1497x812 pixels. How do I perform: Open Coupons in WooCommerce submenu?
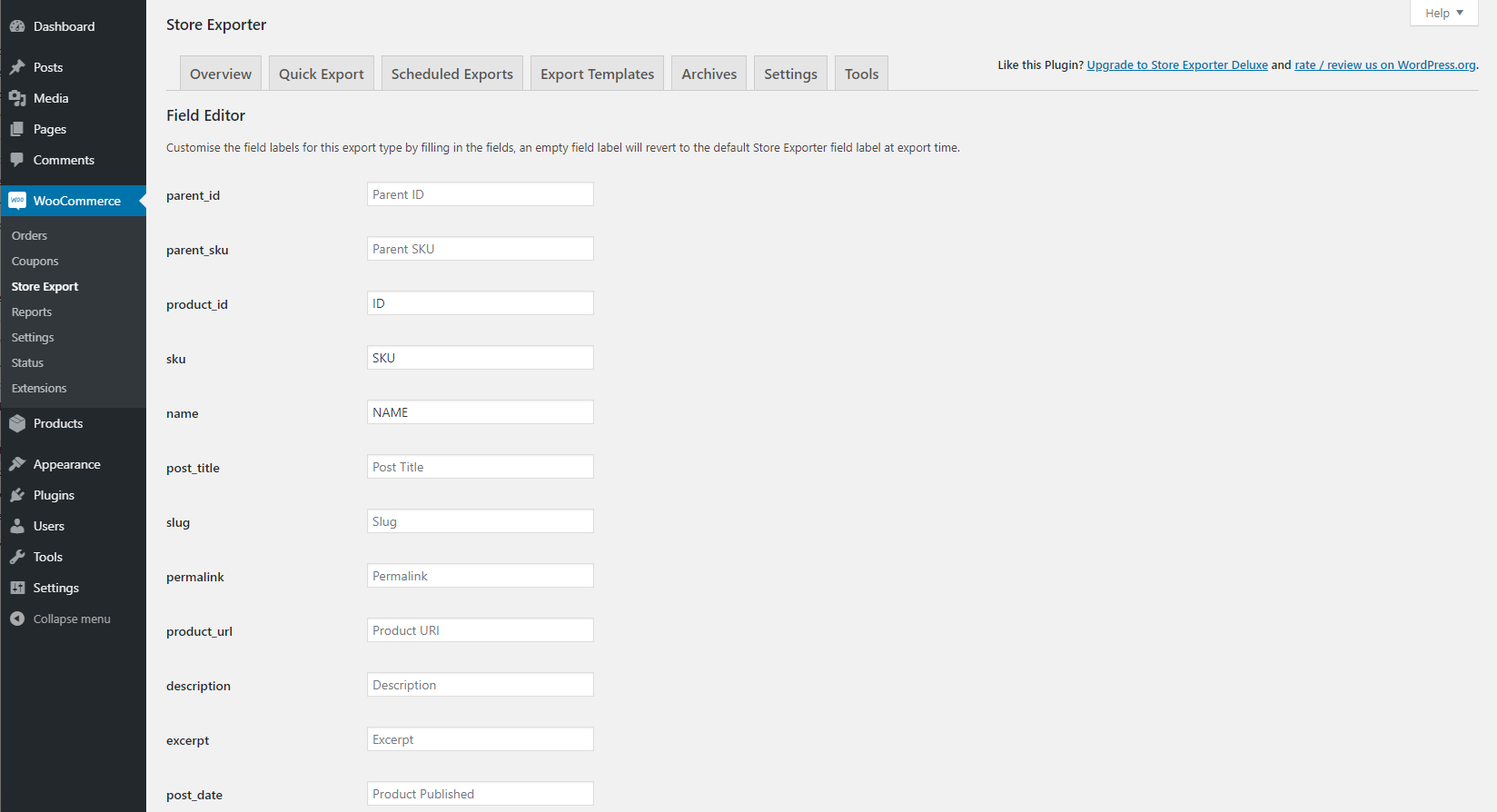tap(35, 261)
